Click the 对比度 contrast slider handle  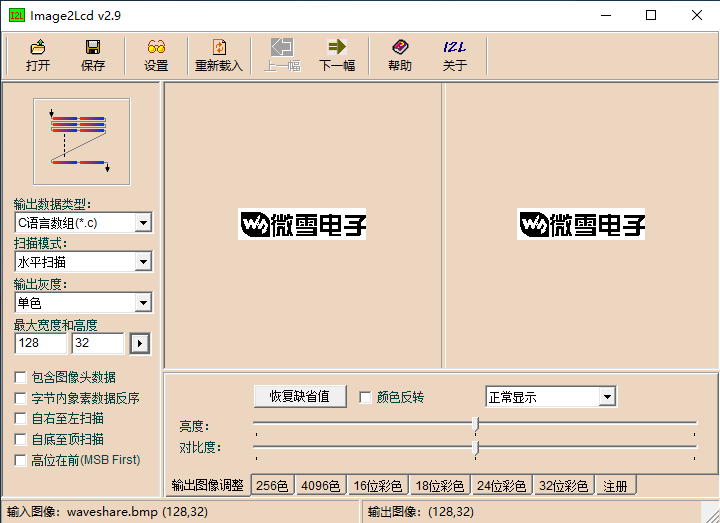click(x=476, y=448)
